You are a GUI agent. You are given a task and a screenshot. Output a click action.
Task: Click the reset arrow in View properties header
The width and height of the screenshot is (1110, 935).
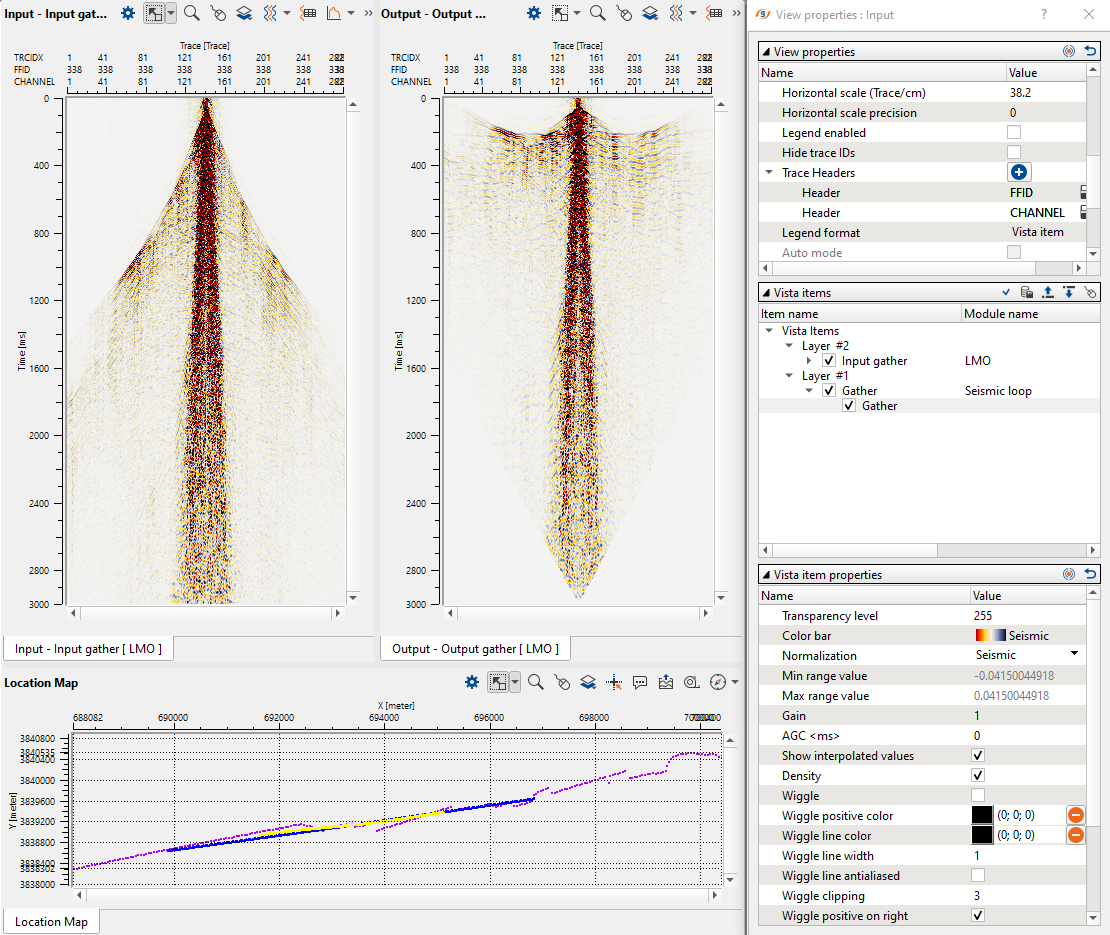pos(1091,51)
